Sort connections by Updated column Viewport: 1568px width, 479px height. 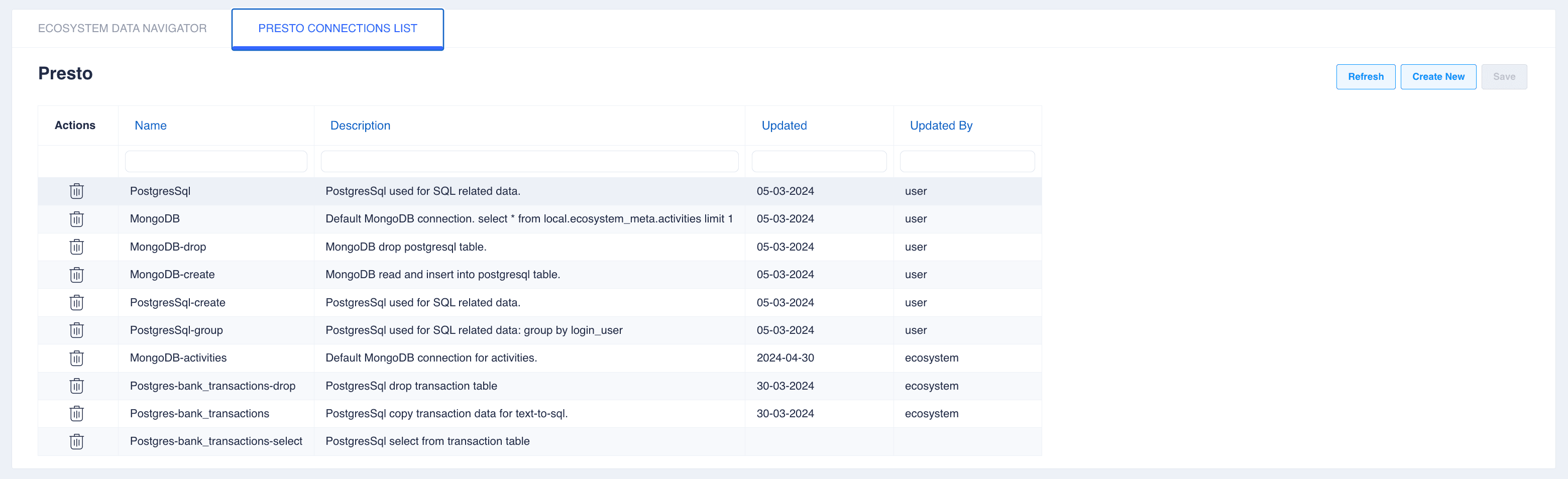coord(784,126)
